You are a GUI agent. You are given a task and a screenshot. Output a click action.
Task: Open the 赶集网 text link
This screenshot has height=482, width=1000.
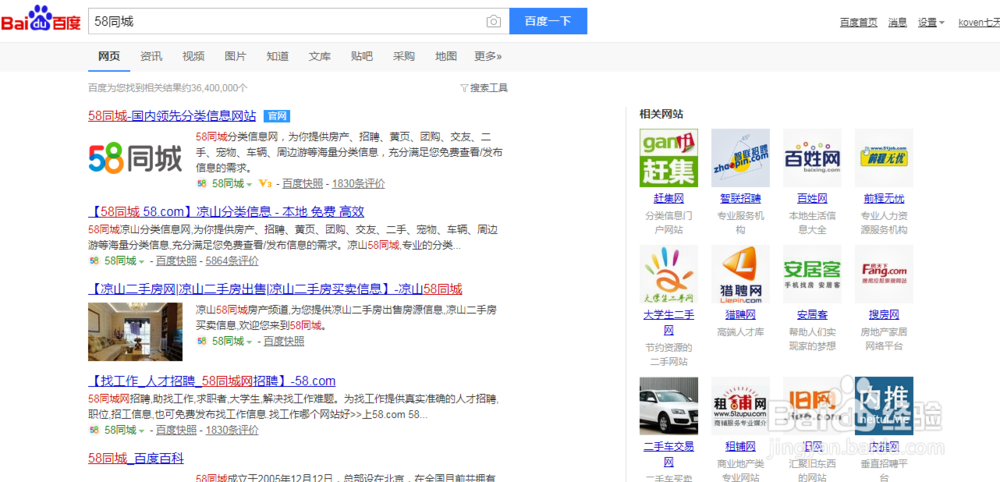tap(668, 198)
